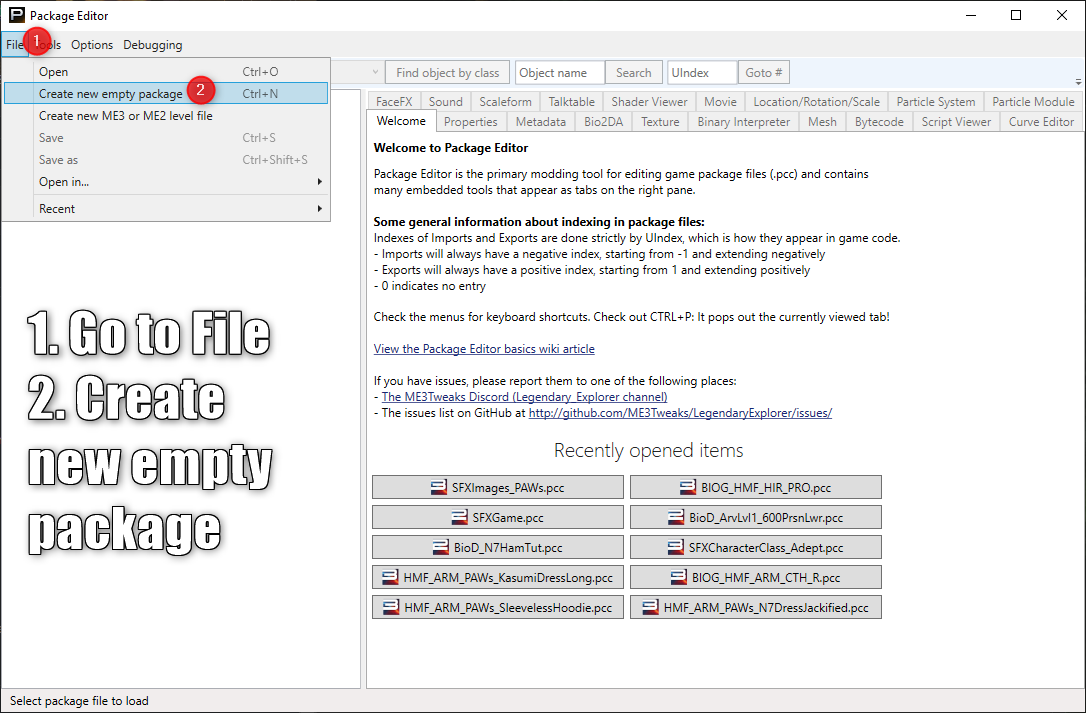Switch to the Particle System tab

[936, 101]
